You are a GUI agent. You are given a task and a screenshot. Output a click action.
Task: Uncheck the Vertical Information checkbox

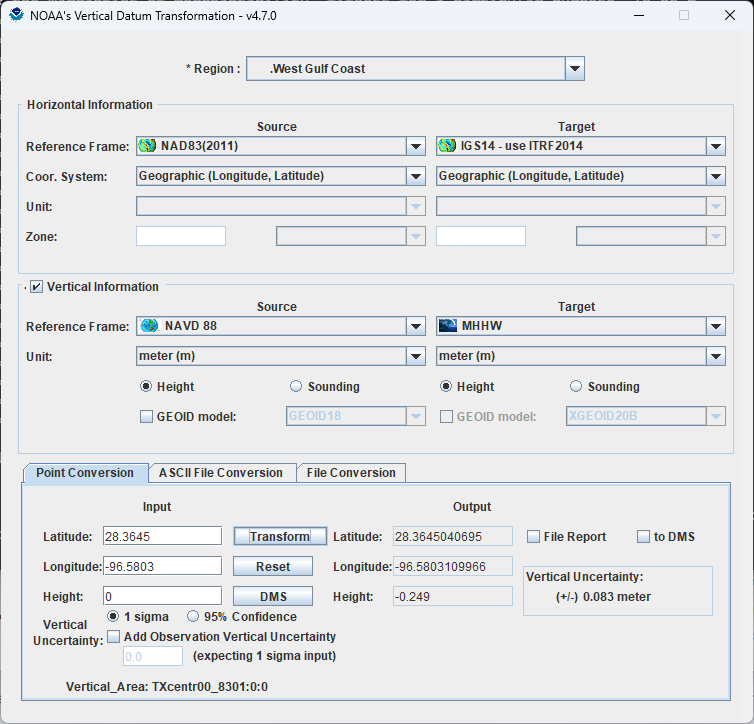(x=37, y=287)
